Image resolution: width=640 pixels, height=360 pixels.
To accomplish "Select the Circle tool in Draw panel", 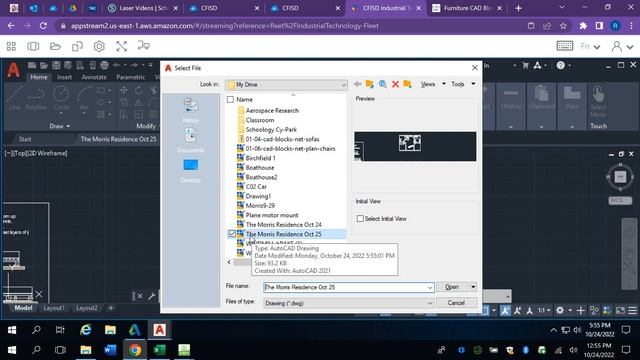I will [61, 98].
